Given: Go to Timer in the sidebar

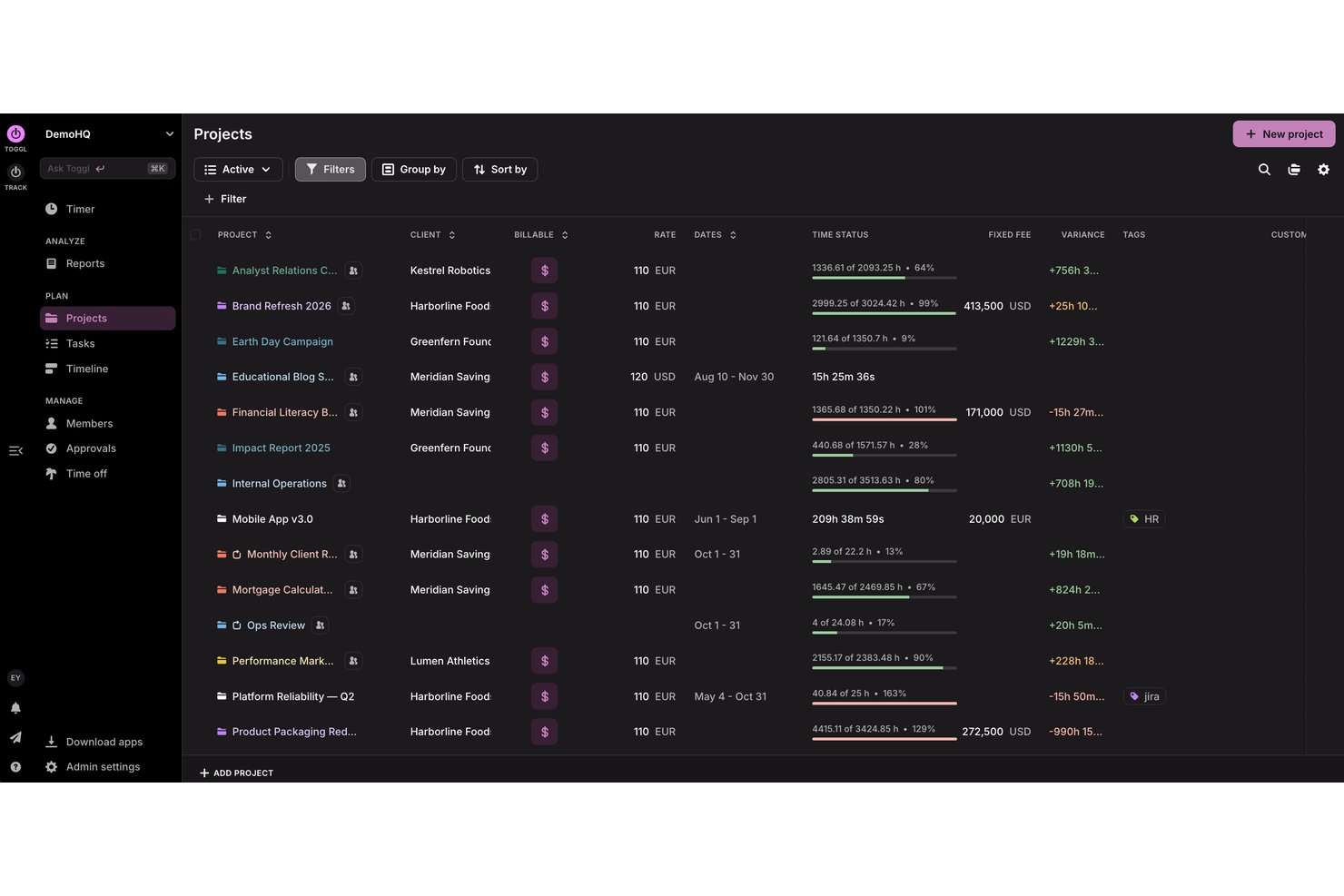Looking at the screenshot, I should pos(107,209).
